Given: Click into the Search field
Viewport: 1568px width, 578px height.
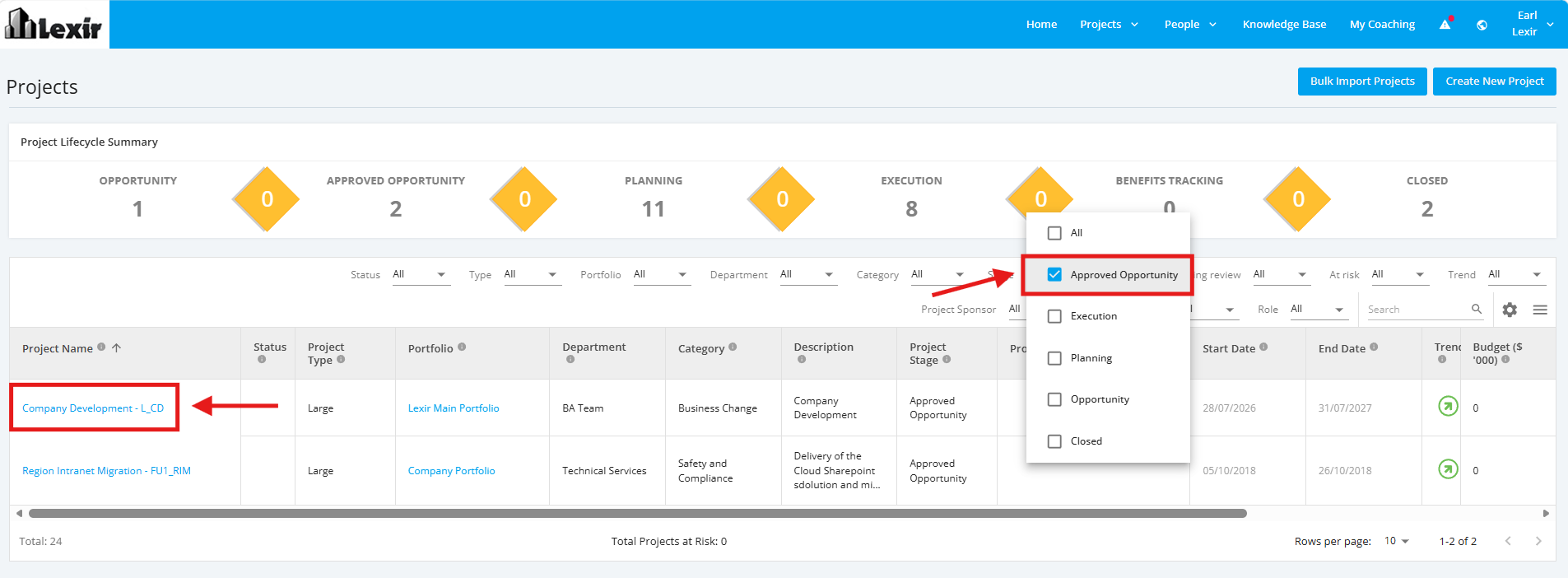Looking at the screenshot, I should [1417, 309].
